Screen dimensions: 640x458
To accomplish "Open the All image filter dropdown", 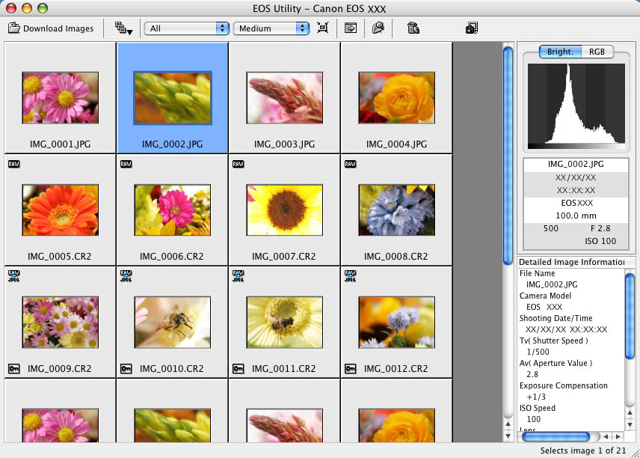I will pyautogui.click(x=186, y=28).
